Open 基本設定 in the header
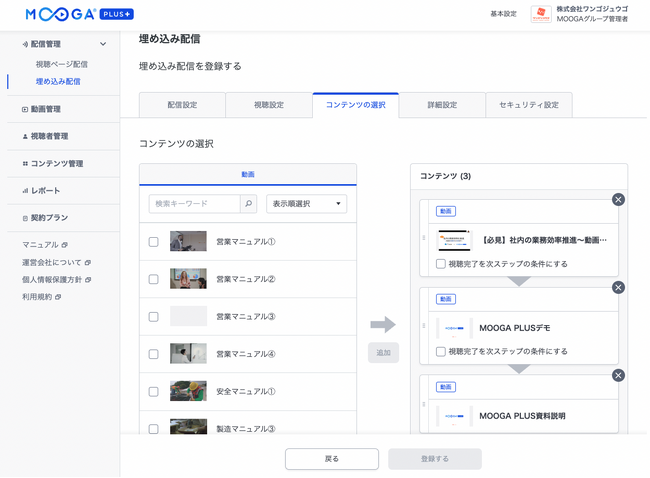Viewport: 650px width, 478px height. pyautogui.click(x=503, y=14)
